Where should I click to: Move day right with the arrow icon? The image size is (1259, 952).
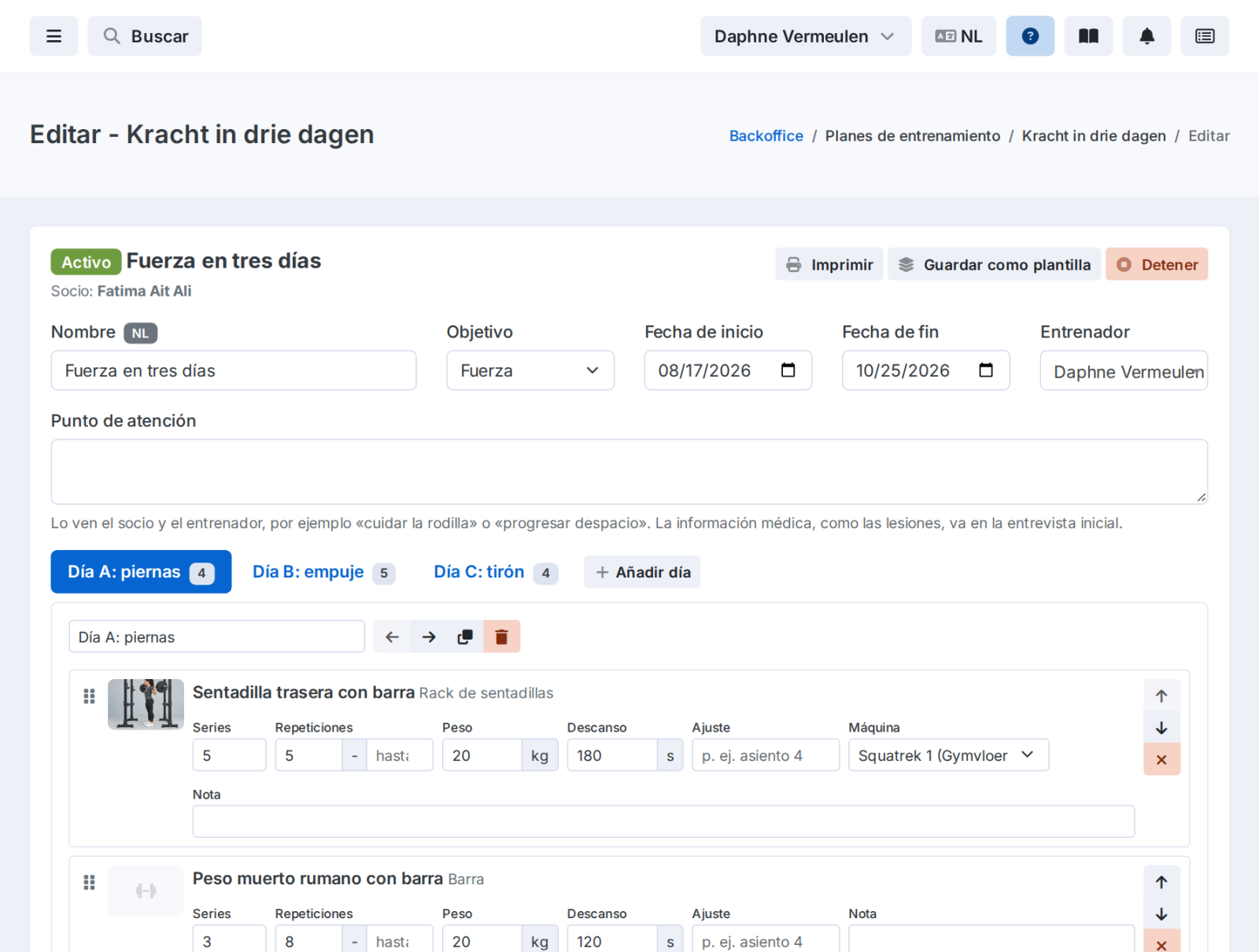(429, 637)
